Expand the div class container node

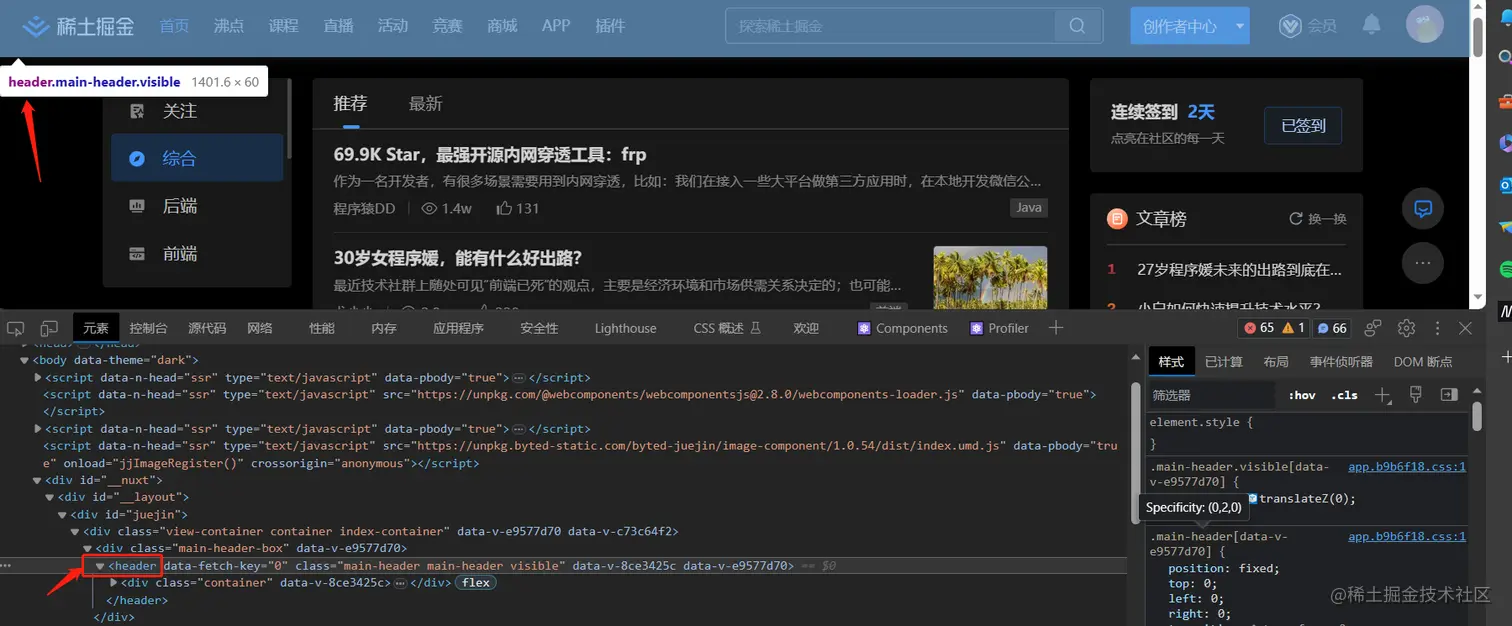(113, 582)
